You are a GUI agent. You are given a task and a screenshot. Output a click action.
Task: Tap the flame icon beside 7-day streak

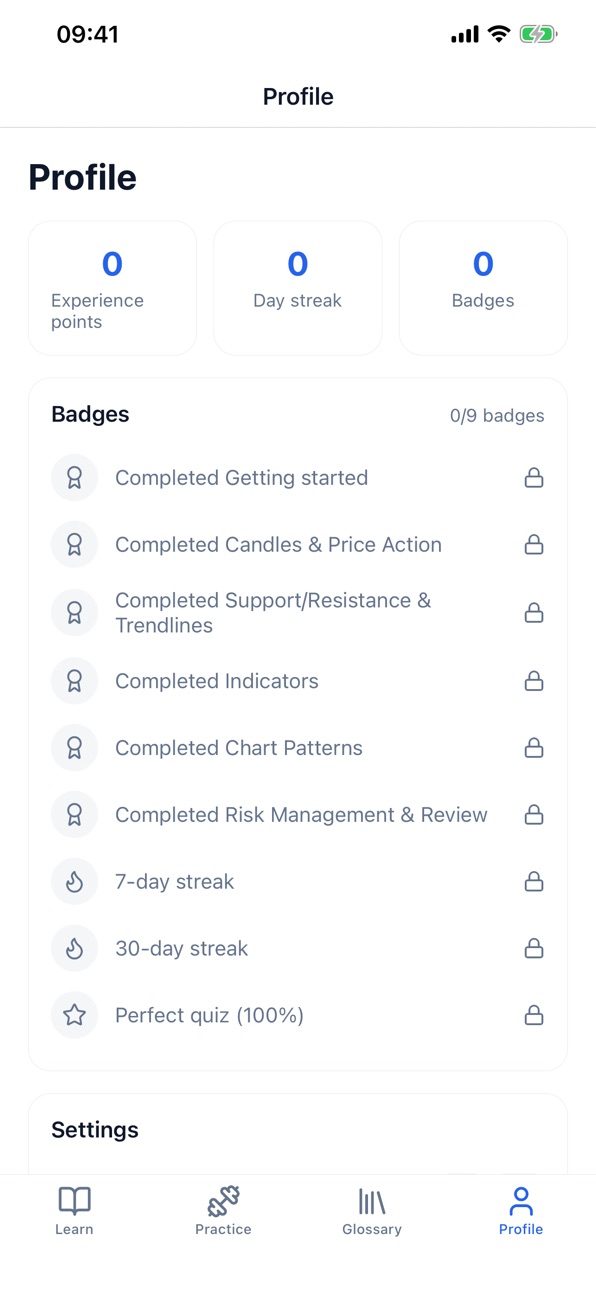[74, 882]
